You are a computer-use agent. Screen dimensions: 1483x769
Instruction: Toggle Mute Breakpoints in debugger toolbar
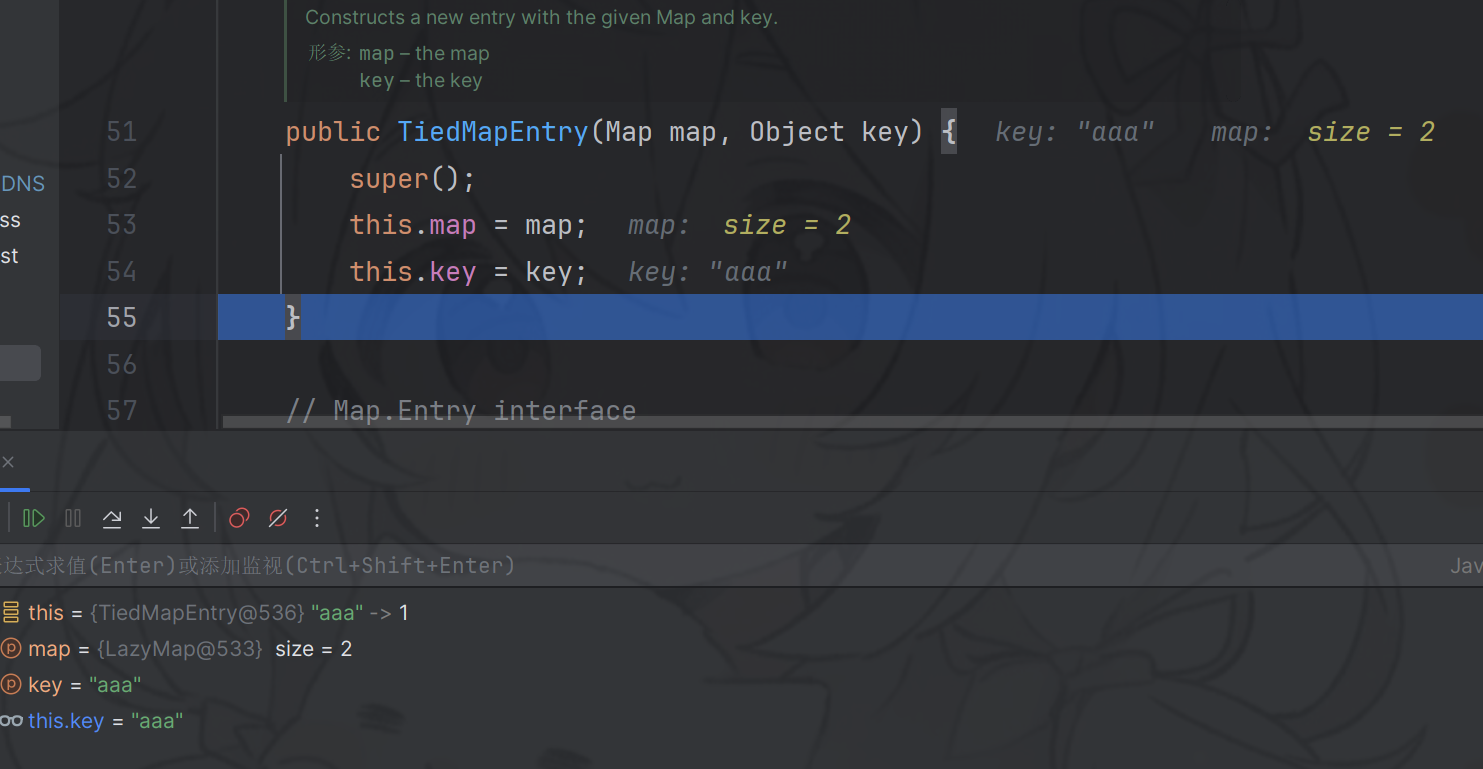(278, 518)
